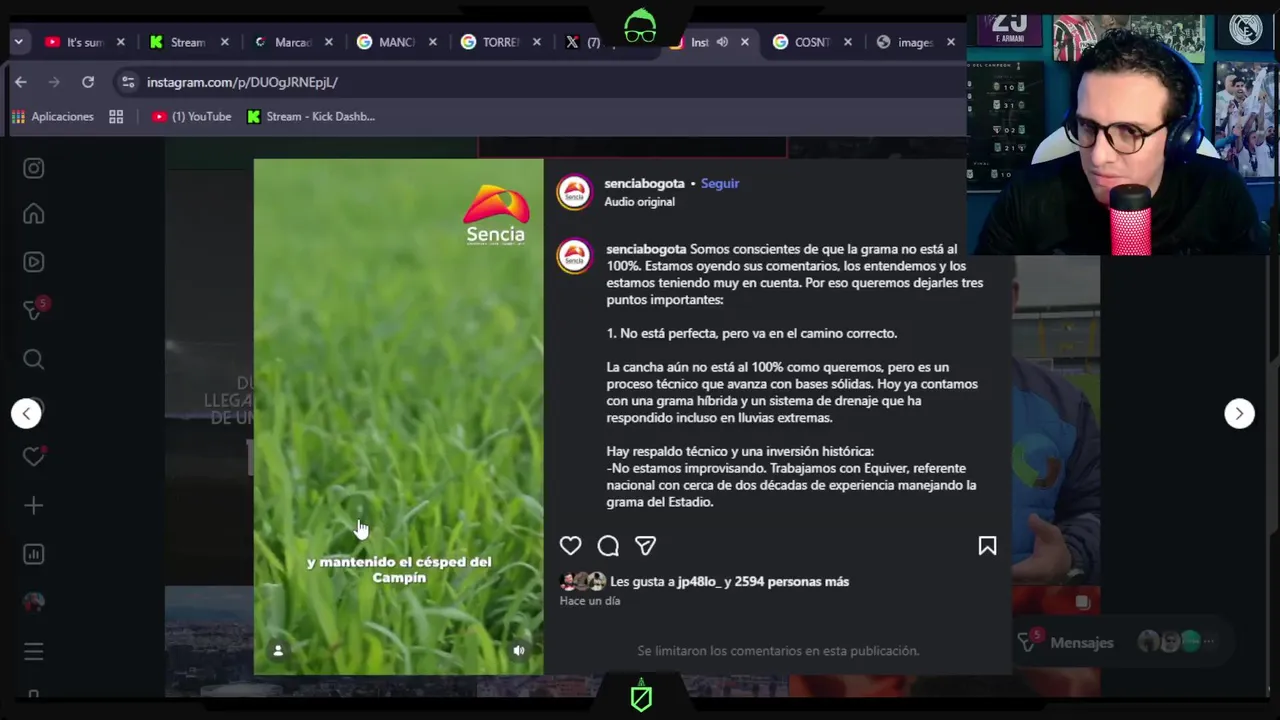The width and height of the screenshot is (1280, 720).
Task: Open comment bubble icon on post
Action: [608, 546]
